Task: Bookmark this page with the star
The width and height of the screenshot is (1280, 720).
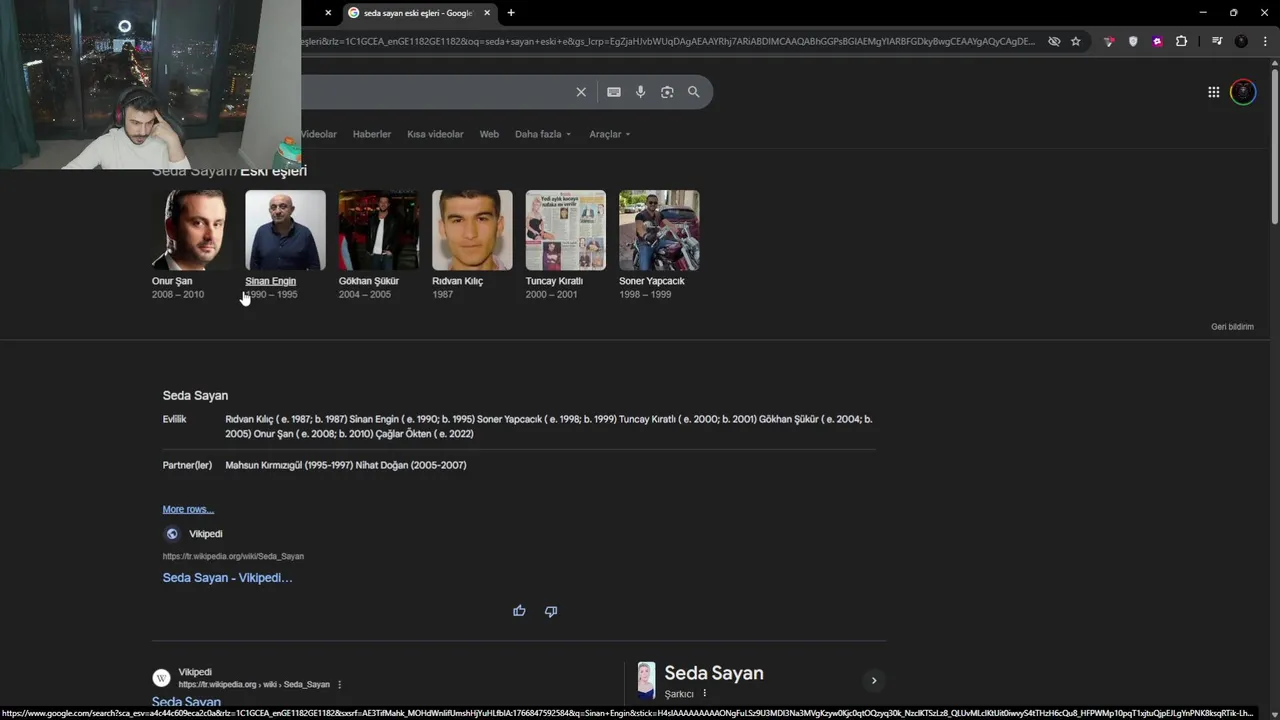Action: click(1076, 41)
